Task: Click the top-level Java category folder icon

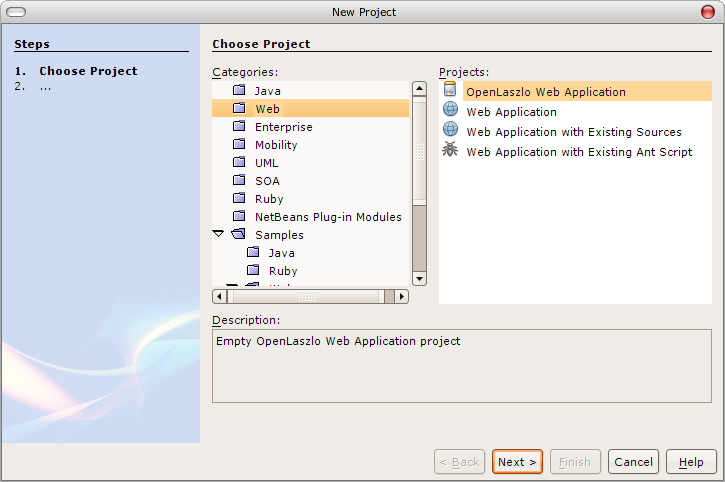Action: [239, 90]
